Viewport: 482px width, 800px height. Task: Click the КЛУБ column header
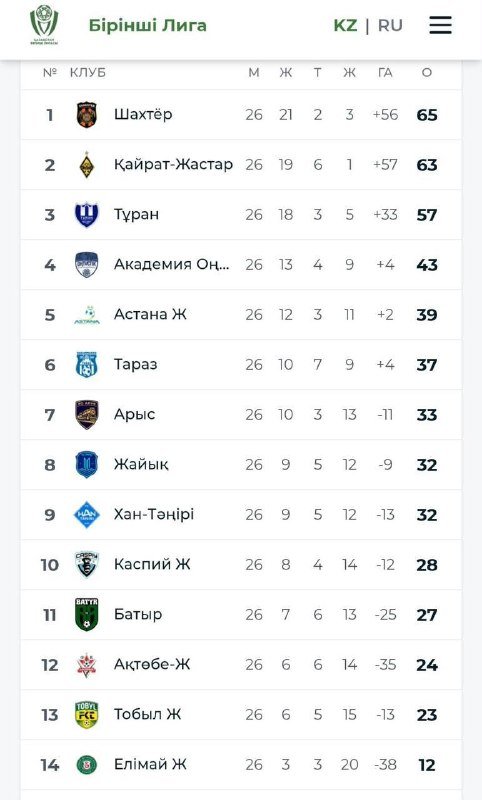coord(88,72)
